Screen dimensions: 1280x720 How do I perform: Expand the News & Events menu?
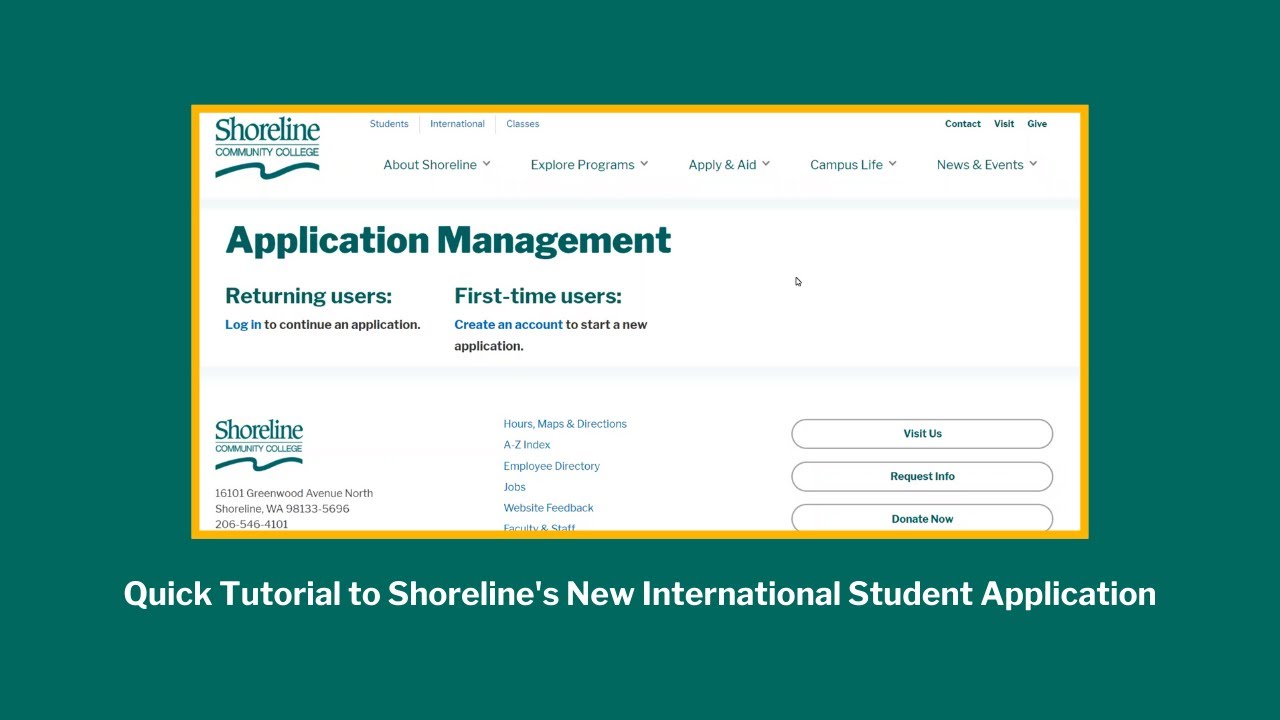pyautogui.click(x=987, y=165)
